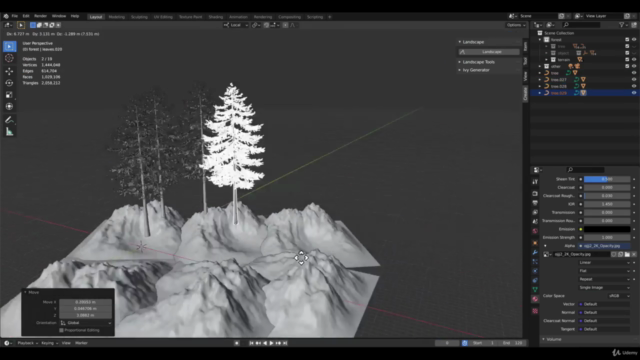Open the Modifier properties wrench icon

tap(535, 252)
